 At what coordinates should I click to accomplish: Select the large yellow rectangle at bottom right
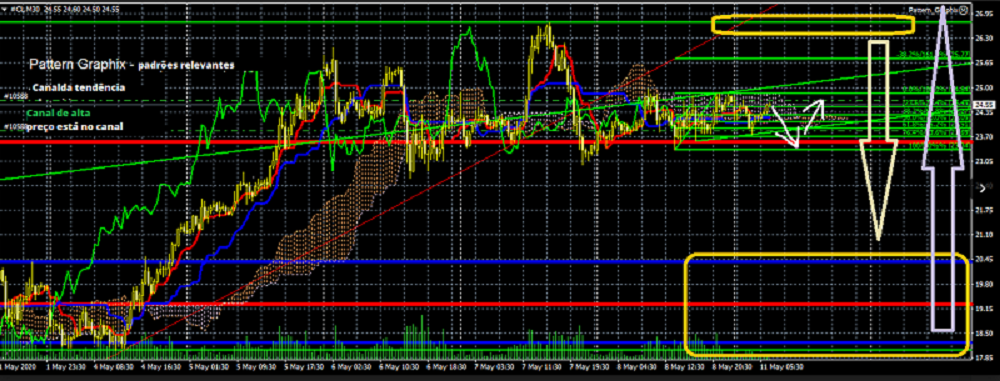pyautogui.click(x=827, y=304)
